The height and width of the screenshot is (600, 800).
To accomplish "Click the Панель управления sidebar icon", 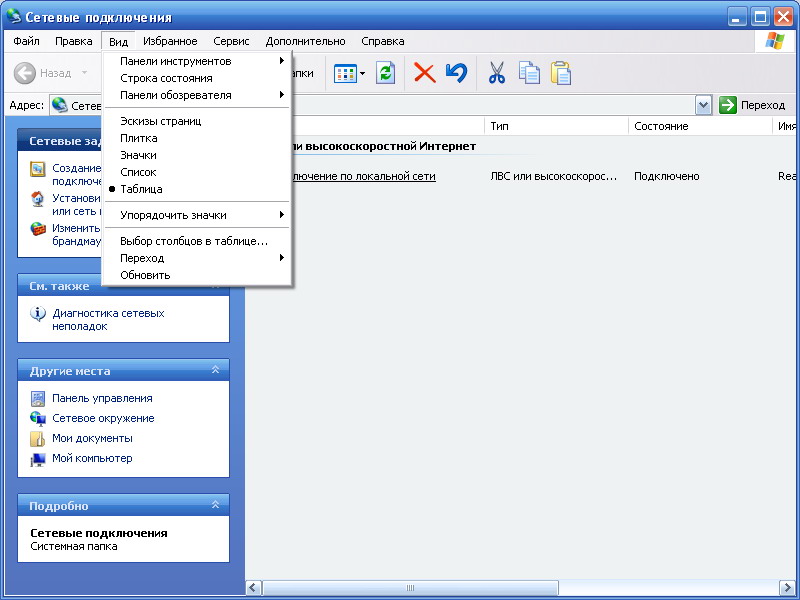I will (x=38, y=398).
